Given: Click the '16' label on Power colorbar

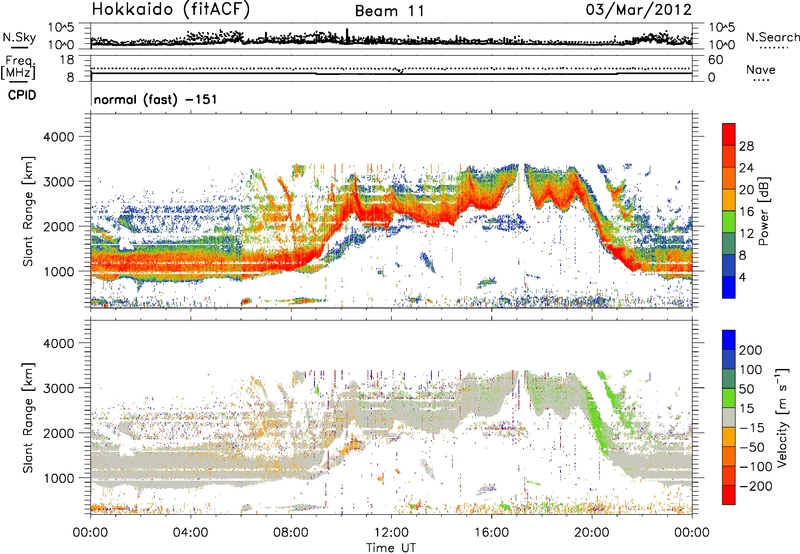Looking at the screenshot, I should 746,212.
